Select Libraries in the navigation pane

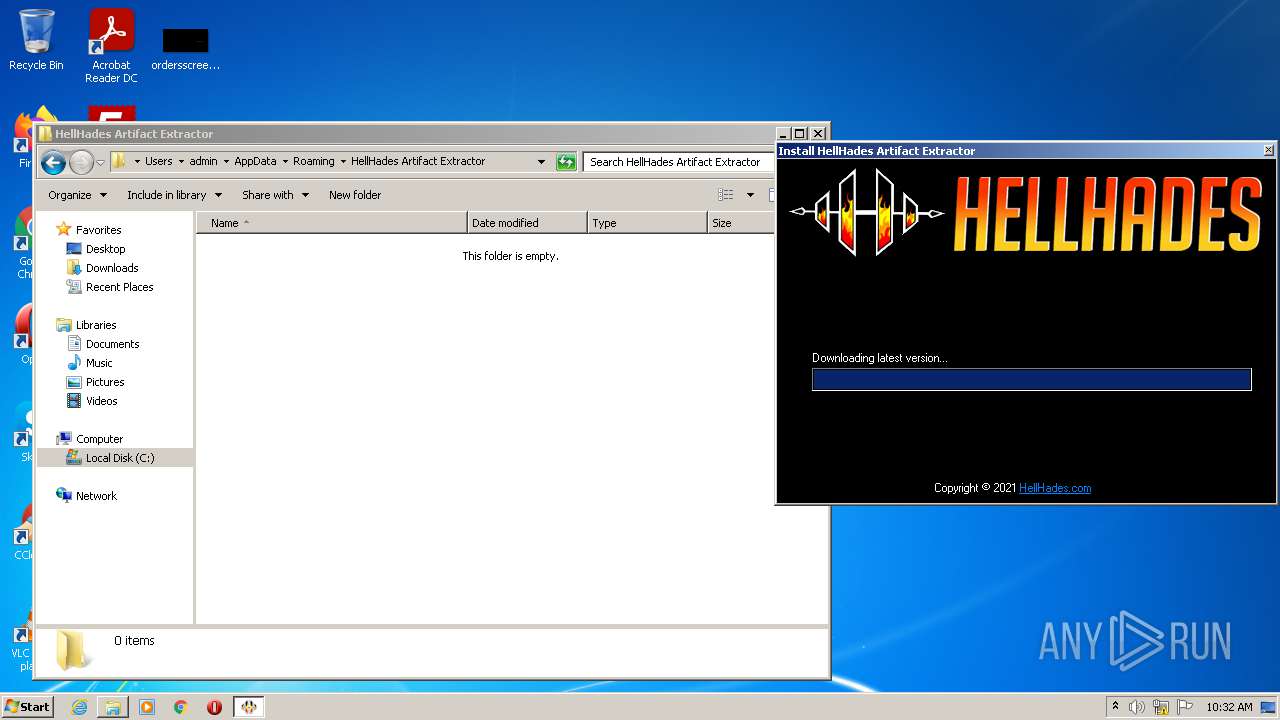96,325
